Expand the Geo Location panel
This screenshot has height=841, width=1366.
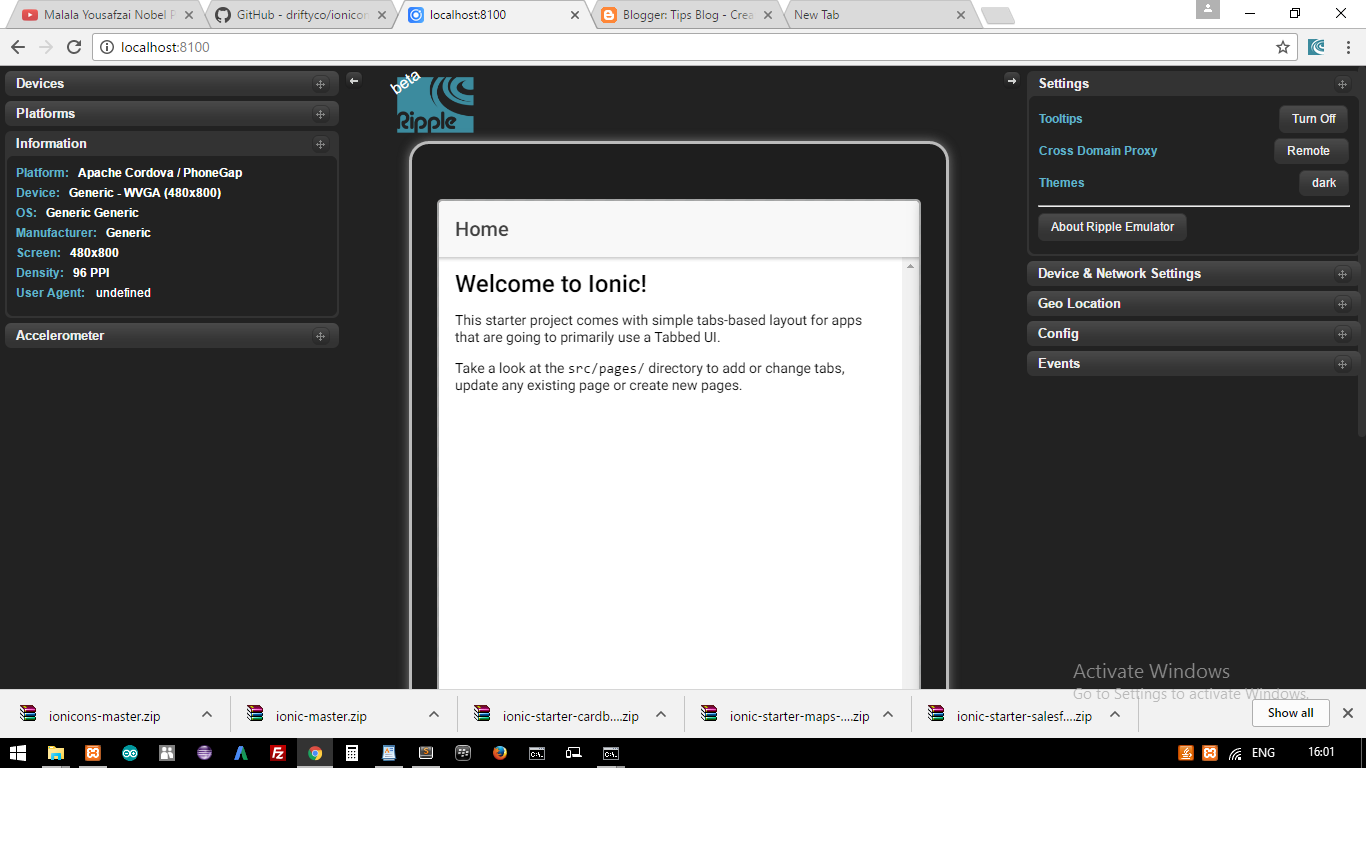pos(1194,304)
